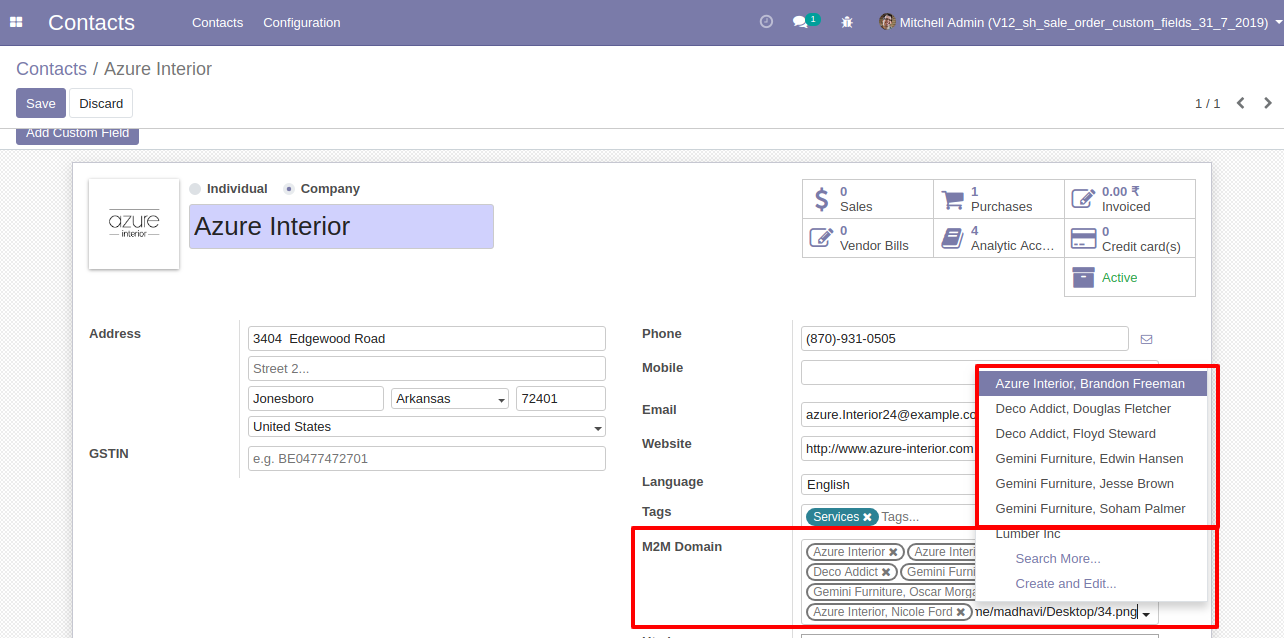This screenshot has width=1284, height=638.
Task: Open the conversations chat icon
Action: pyautogui.click(x=800, y=22)
